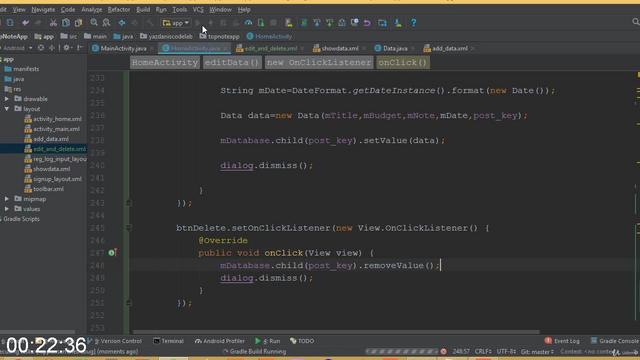Click the CRLF line separator in status bar
This screenshot has width=640, height=360.
click(x=482, y=351)
